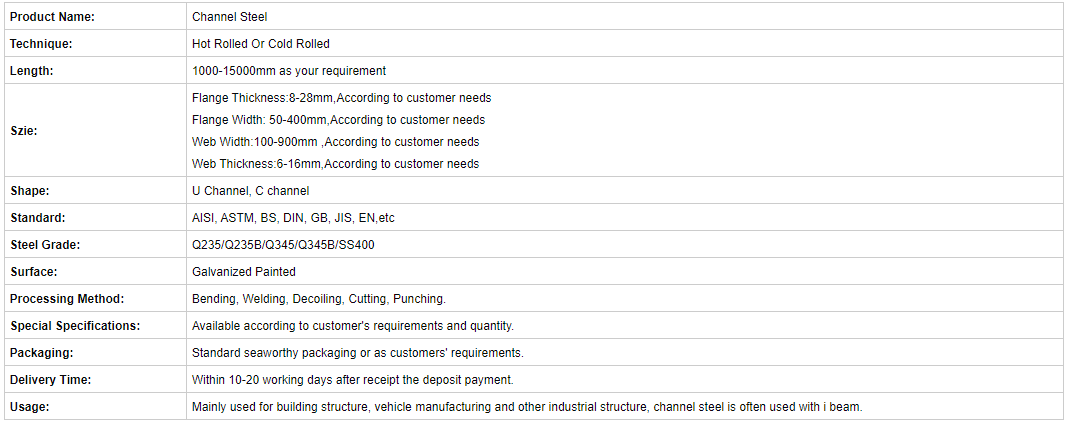Click the Web Width 100-900mm line
The image size is (1065, 425).
pos(336,142)
